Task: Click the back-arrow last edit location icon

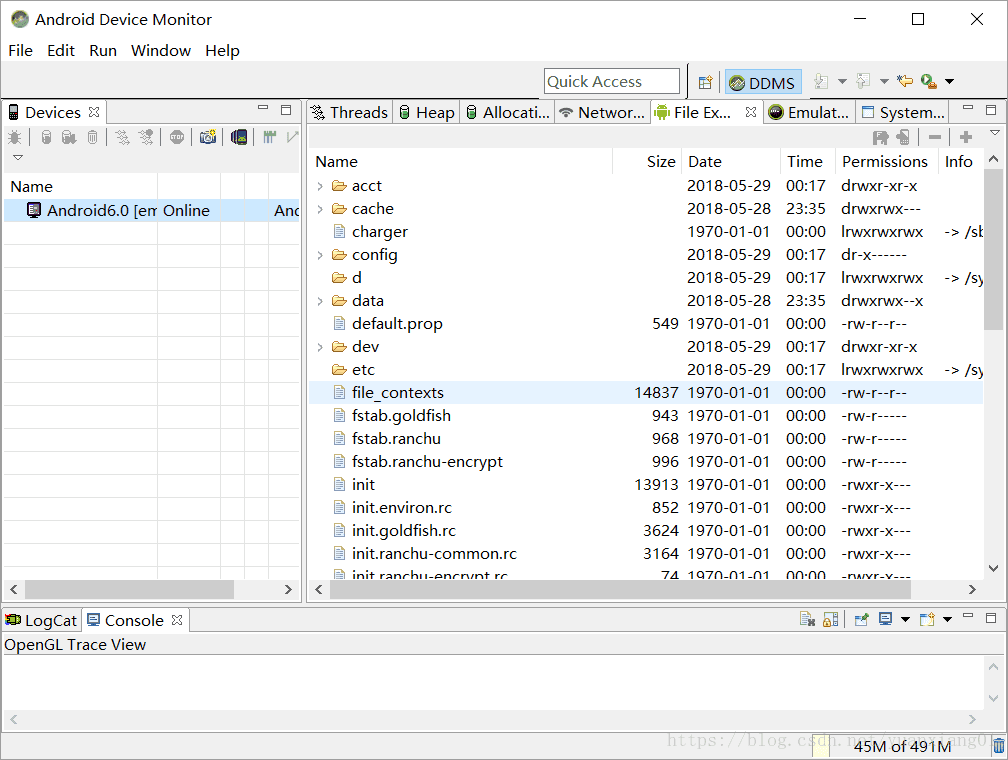Action: pos(904,81)
